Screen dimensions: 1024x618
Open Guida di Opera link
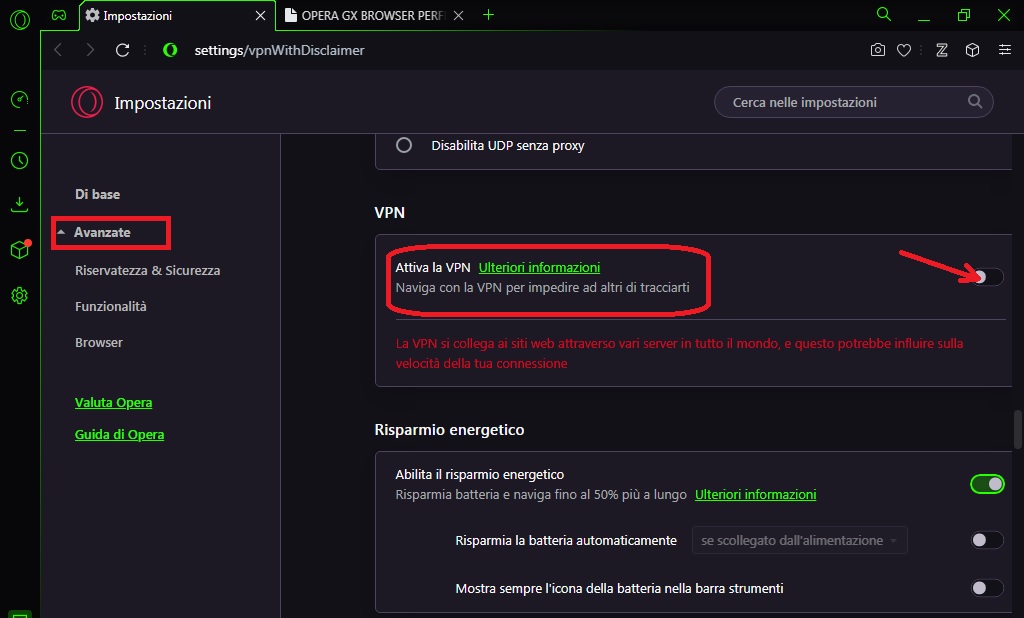(x=120, y=434)
